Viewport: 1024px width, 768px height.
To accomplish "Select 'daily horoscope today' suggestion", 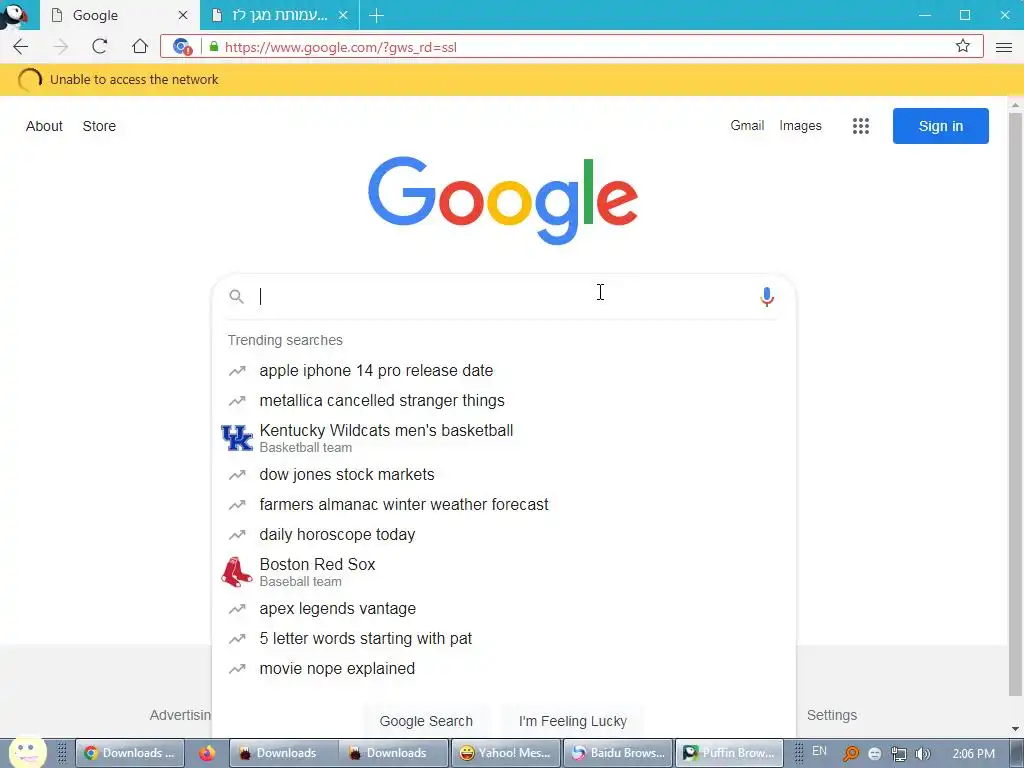I will point(503,534).
